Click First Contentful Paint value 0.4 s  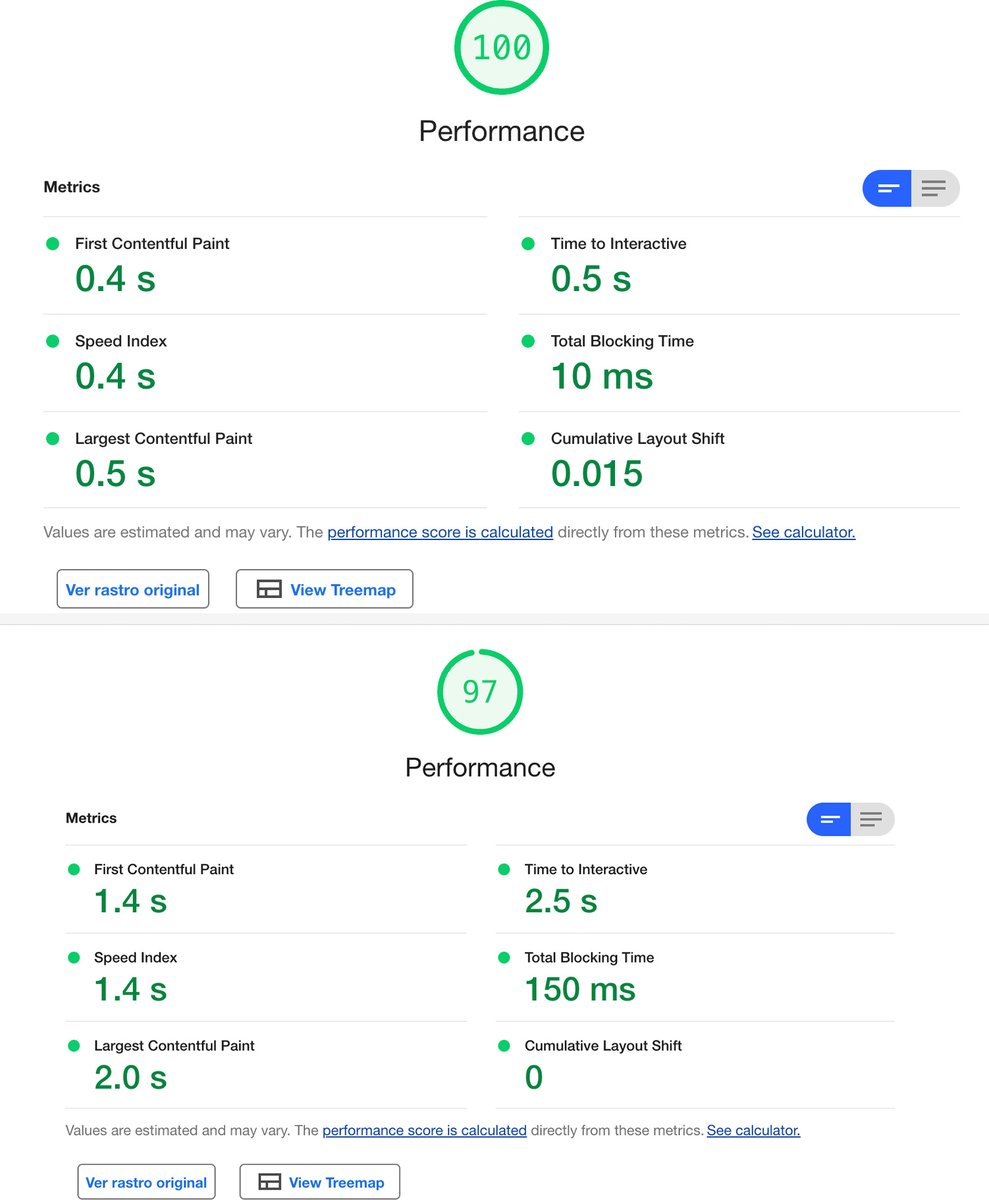pyautogui.click(x=116, y=279)
